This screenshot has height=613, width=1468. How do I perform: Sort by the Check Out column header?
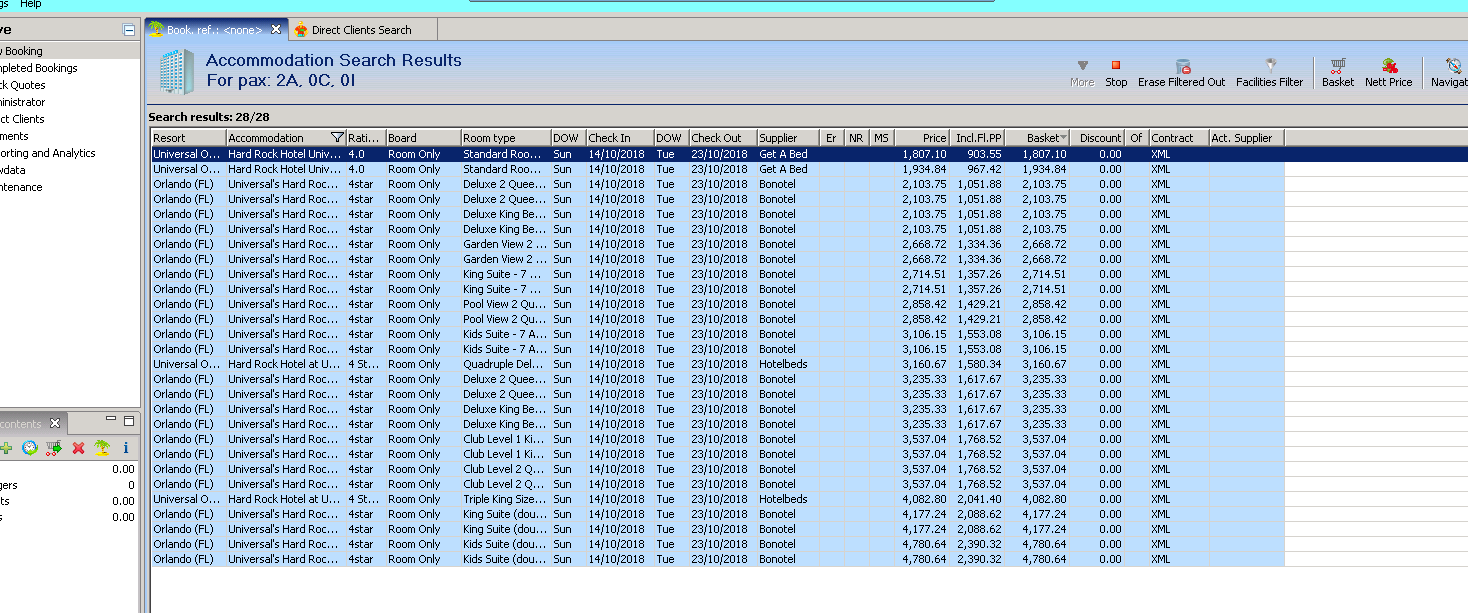pos(722,138)
